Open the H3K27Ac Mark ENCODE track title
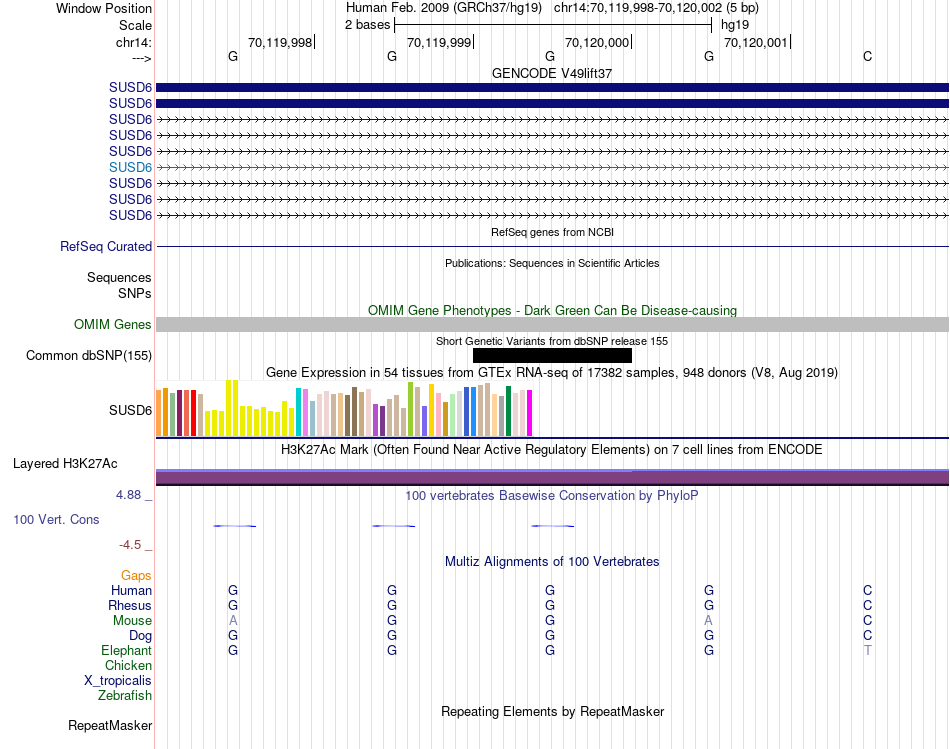The image size is (950, 749). [x=552, y=450]
